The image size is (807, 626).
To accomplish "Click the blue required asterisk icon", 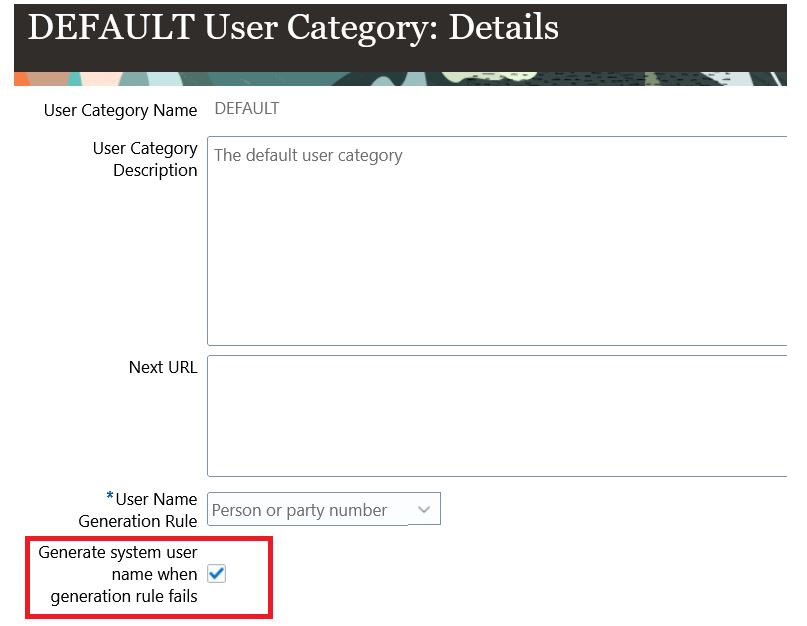I will pos(110,496).
